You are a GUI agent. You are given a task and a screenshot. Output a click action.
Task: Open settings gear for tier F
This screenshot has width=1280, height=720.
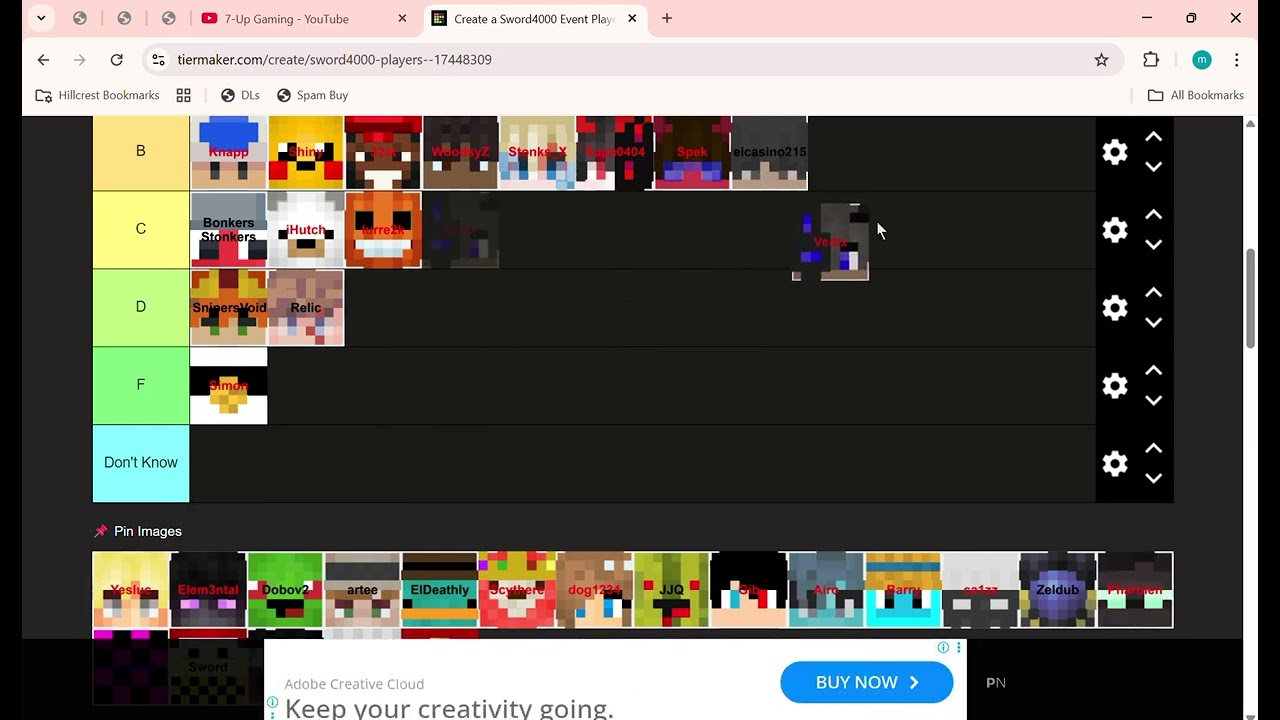click(x=1115, y=386)
